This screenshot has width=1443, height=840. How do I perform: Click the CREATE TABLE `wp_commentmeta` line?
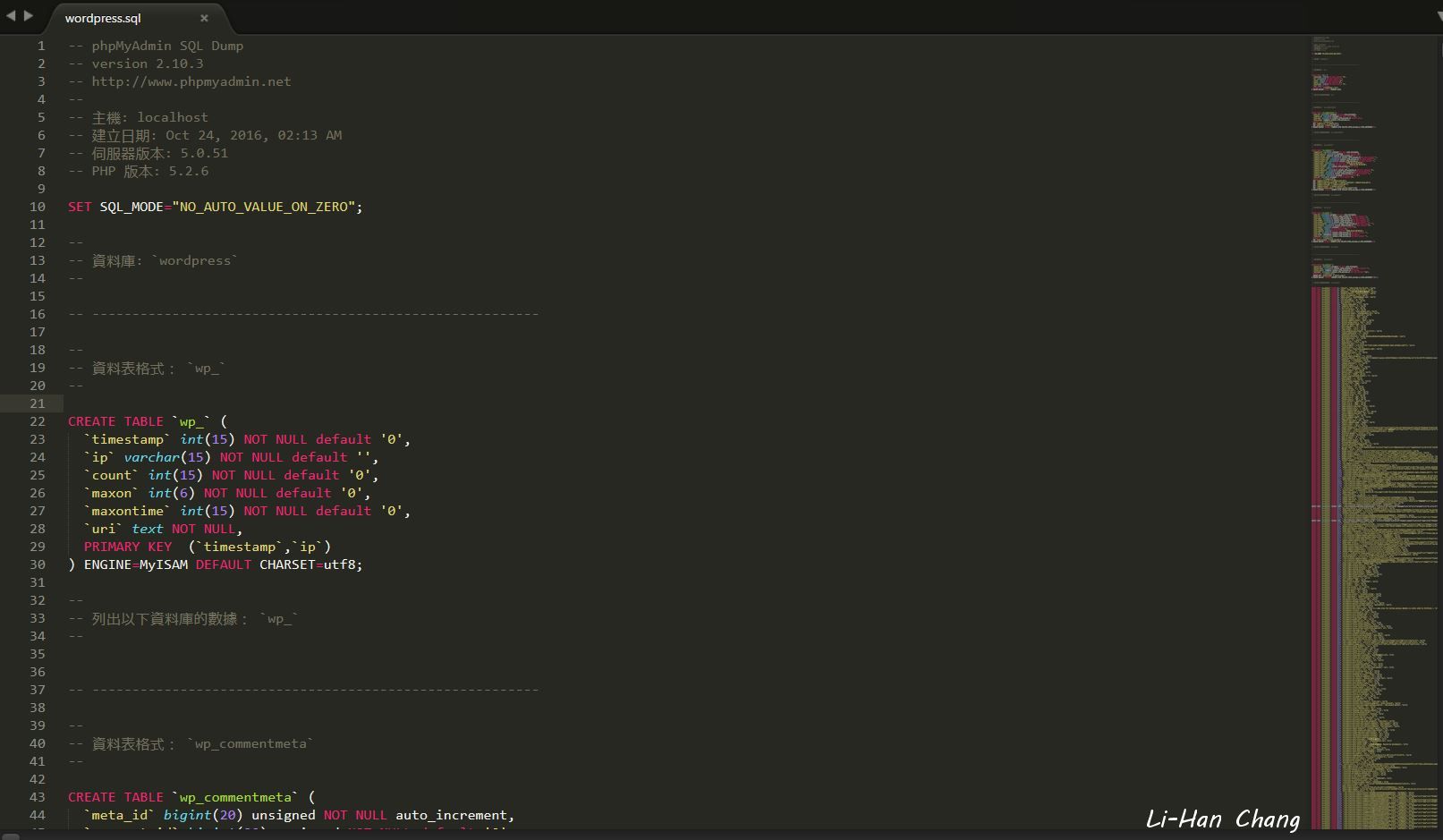[x=191, y=797]
